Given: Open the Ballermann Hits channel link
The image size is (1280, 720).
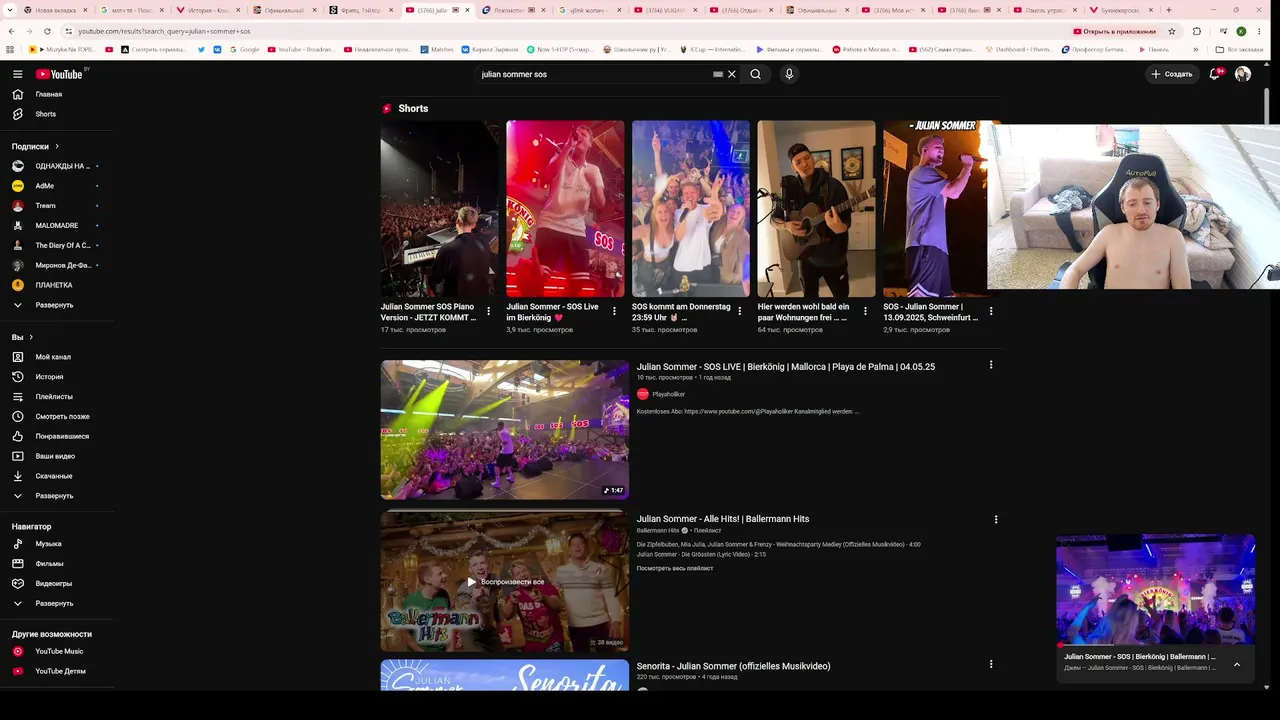Looking at the screenshot, I should pyautogui.click(x=658, y=530).
